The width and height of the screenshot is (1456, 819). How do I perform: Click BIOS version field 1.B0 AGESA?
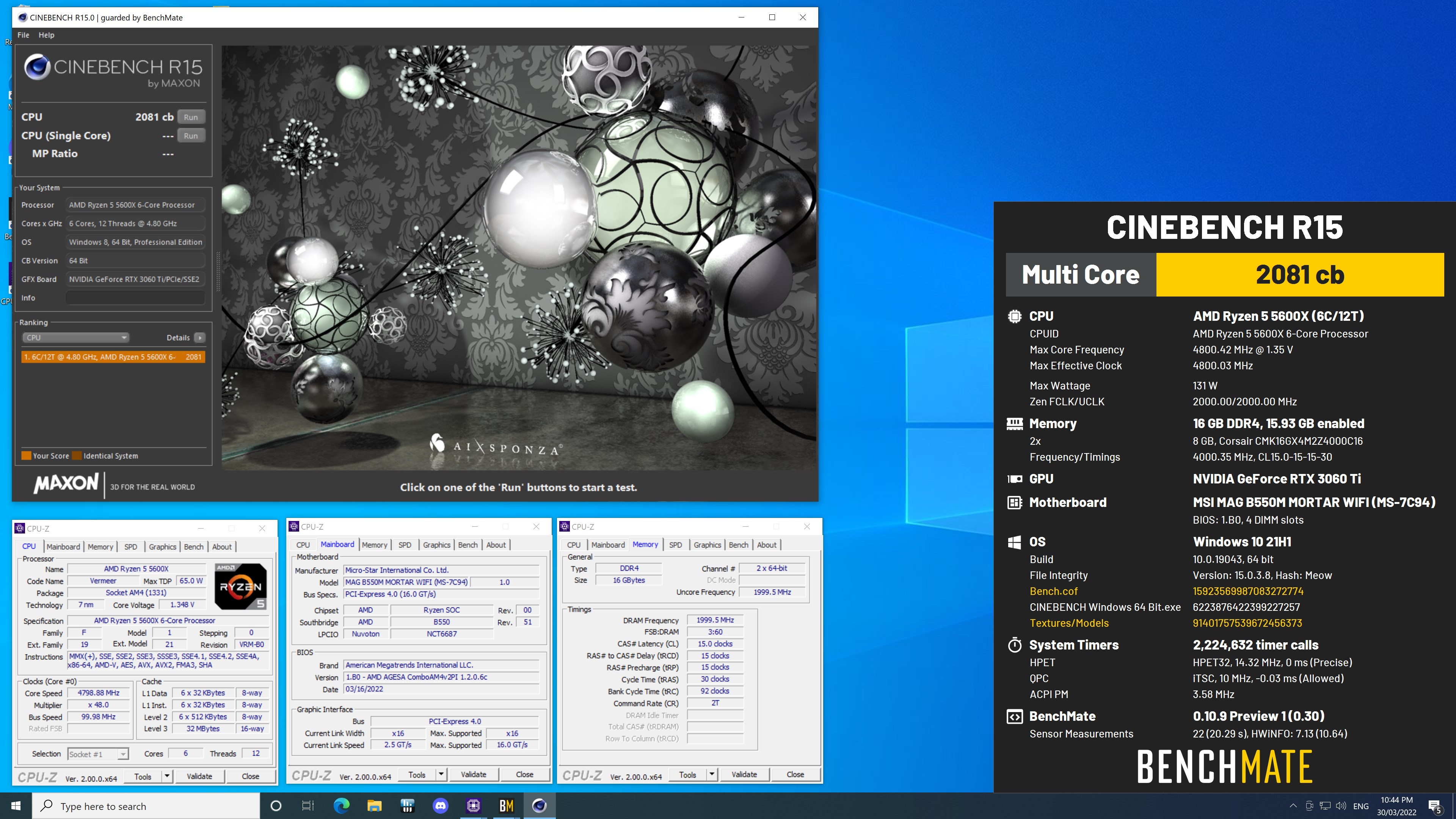tap(441, 677)
